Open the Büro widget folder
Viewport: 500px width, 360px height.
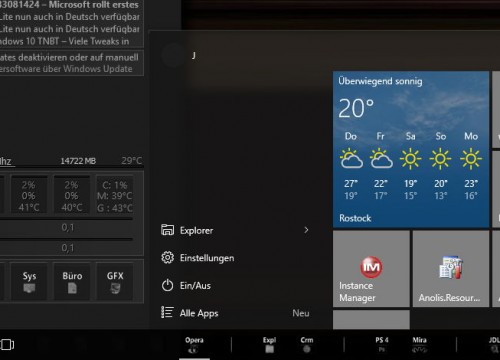coord(72,282)
